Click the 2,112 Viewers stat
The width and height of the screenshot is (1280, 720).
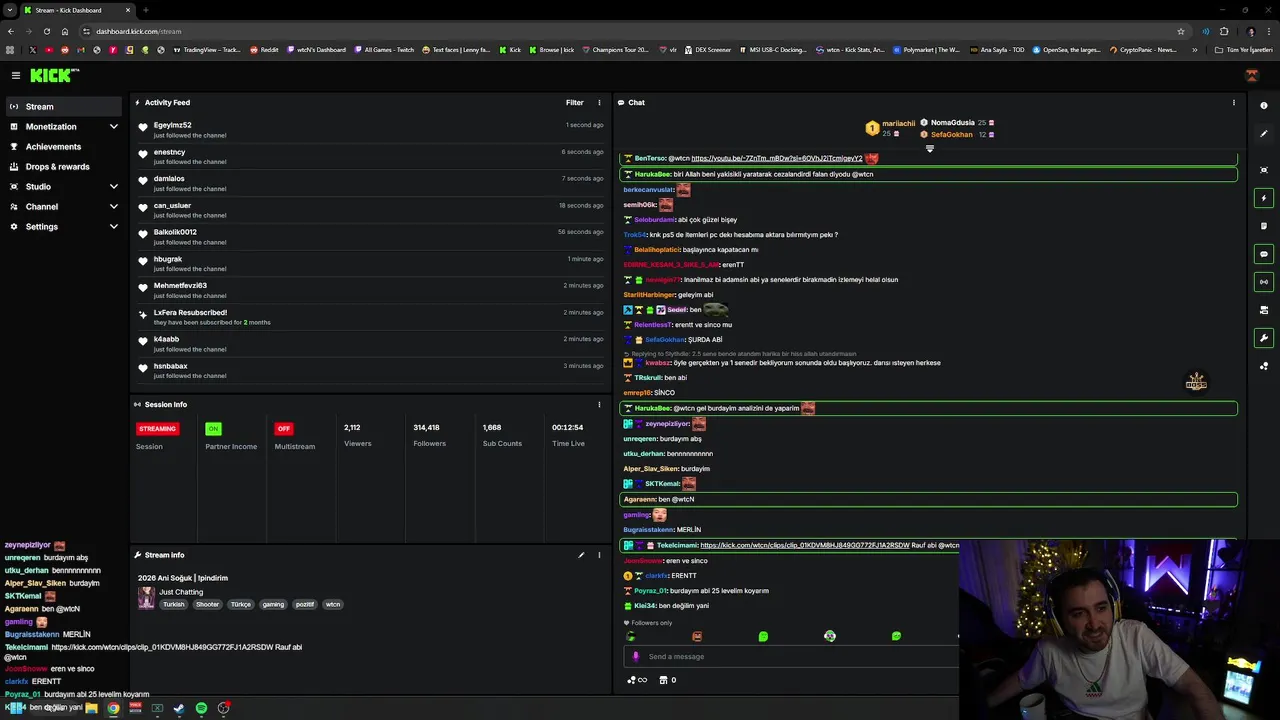point(357,435)
